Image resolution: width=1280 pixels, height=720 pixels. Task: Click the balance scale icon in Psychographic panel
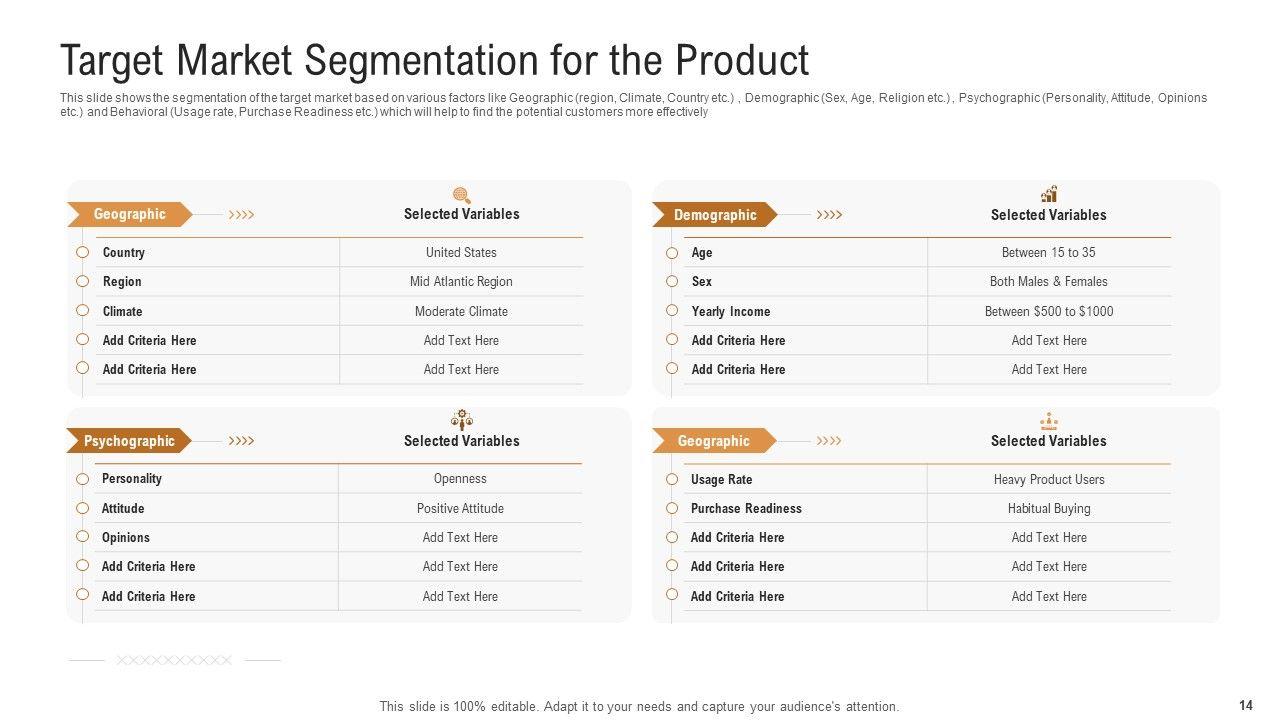(x=461, y=418)
